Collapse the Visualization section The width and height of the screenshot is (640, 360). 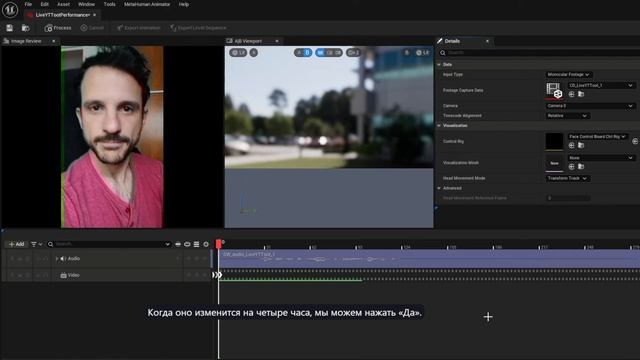(439, 125)
